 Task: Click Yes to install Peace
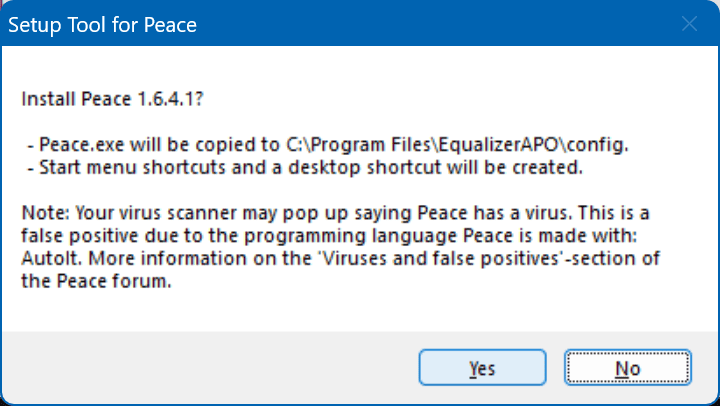point(482,369)
